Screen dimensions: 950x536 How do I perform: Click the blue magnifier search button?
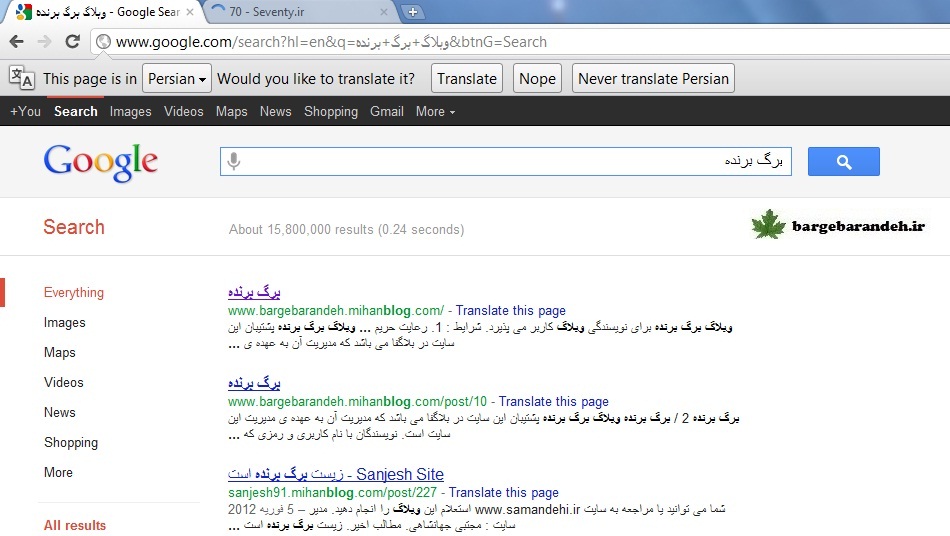tap(843, 162)
